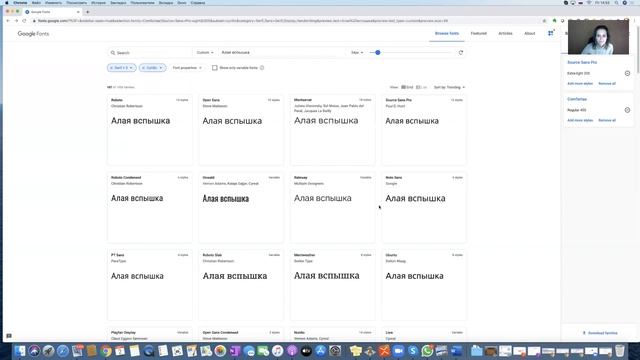Screen dimensions: 640x360
Task: Open Sort by Trending dropdown
Action: pyautogui.click(x=449, y=87)
